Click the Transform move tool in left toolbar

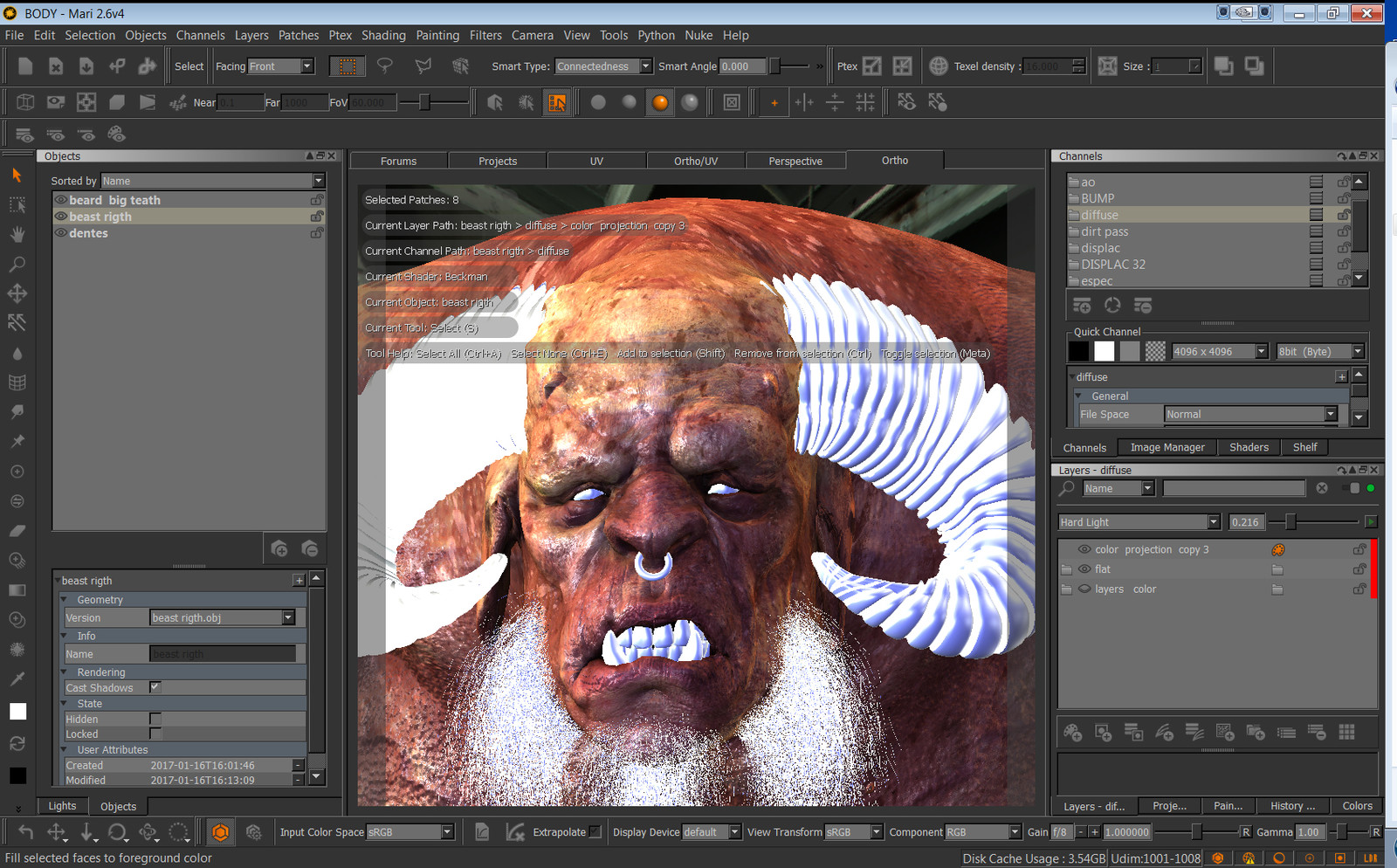tap(17, 293)
